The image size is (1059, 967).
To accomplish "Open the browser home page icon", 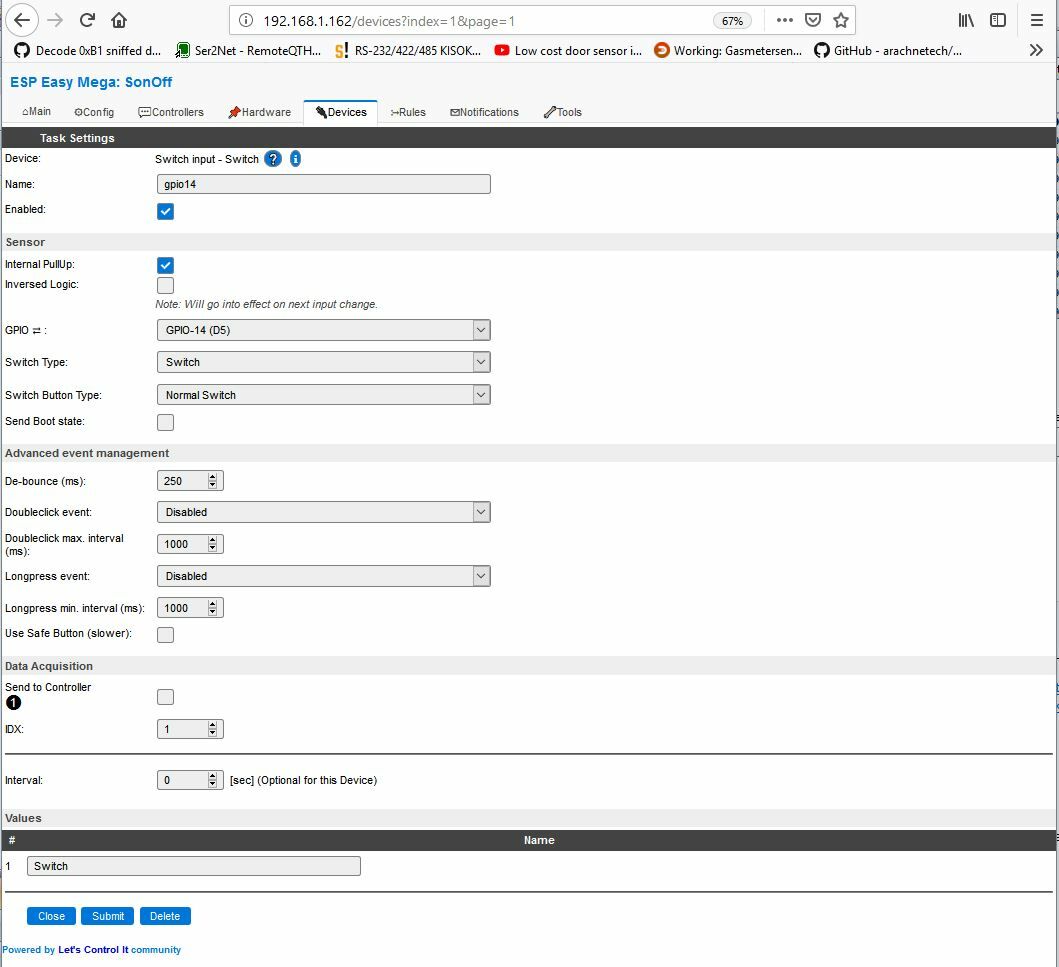I will click(119, 20).
